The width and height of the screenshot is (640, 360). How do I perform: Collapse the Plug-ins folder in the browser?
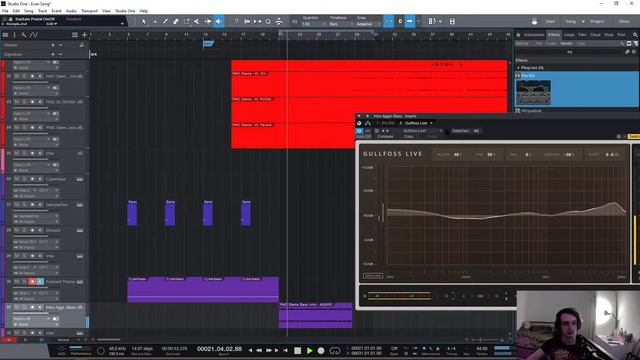pyautogui.click(x=519, y=68)
